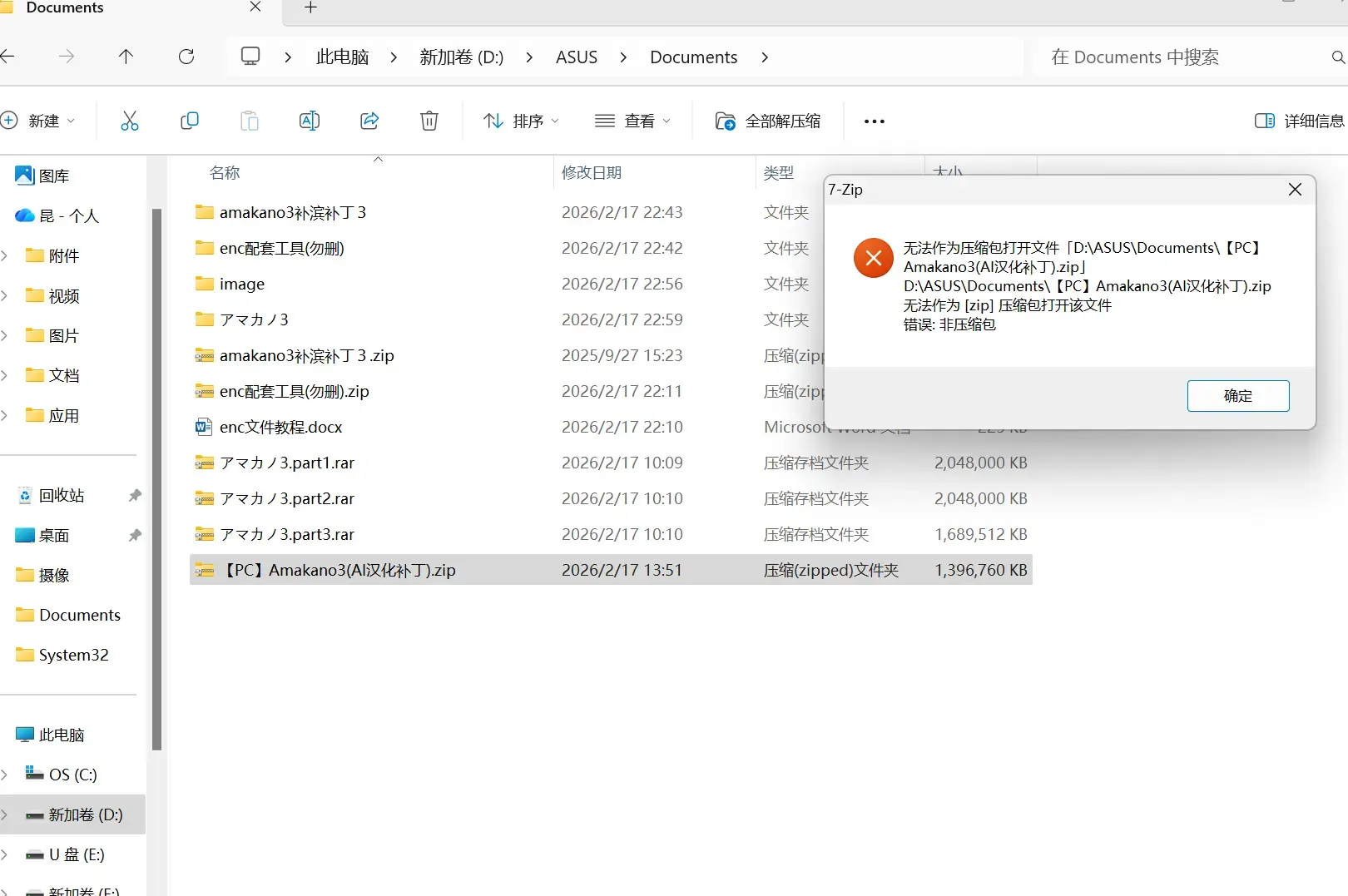Open System32 in the sidebar

click(62, 655)
